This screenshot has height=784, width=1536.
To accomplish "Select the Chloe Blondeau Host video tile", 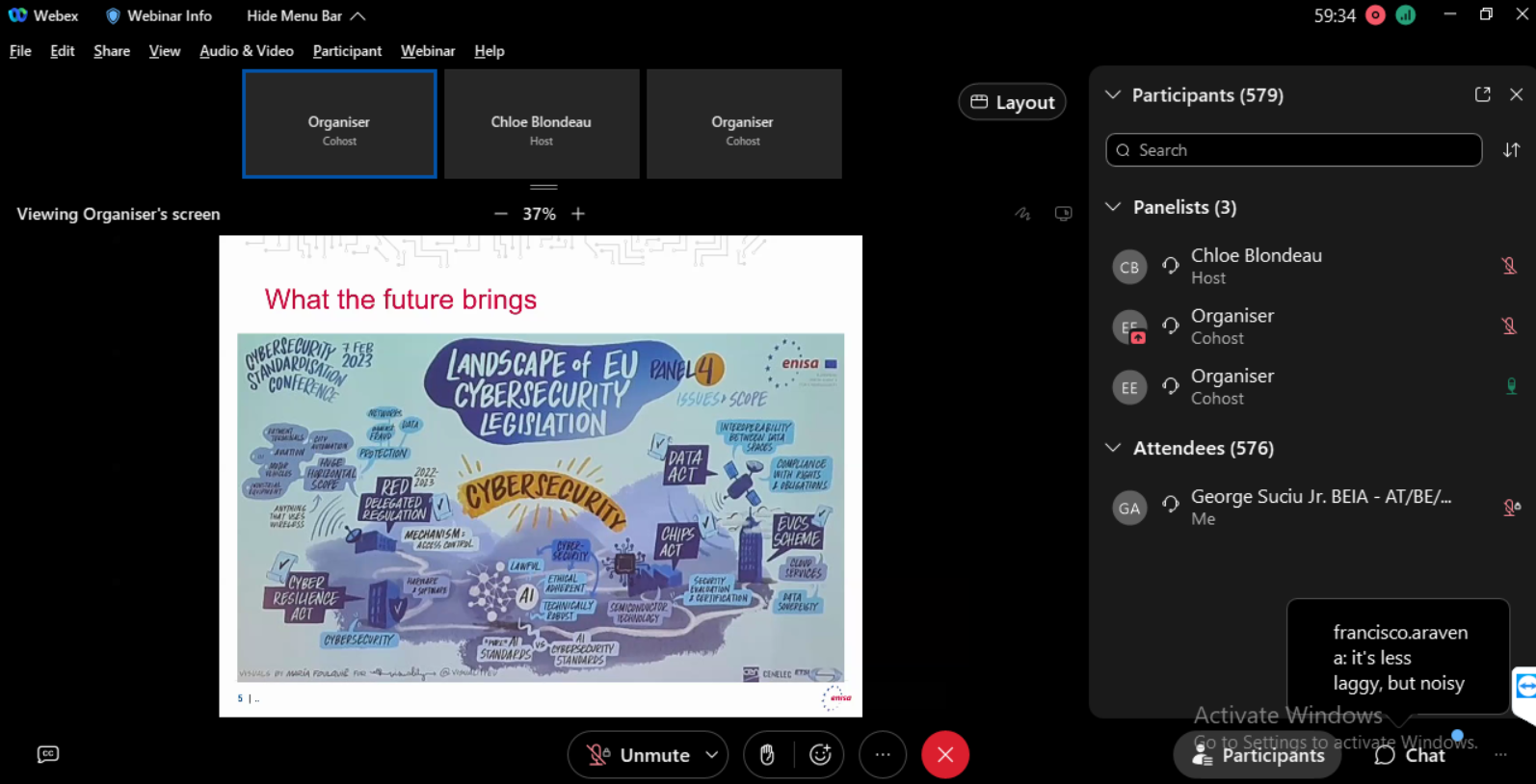I will (542, 124).
